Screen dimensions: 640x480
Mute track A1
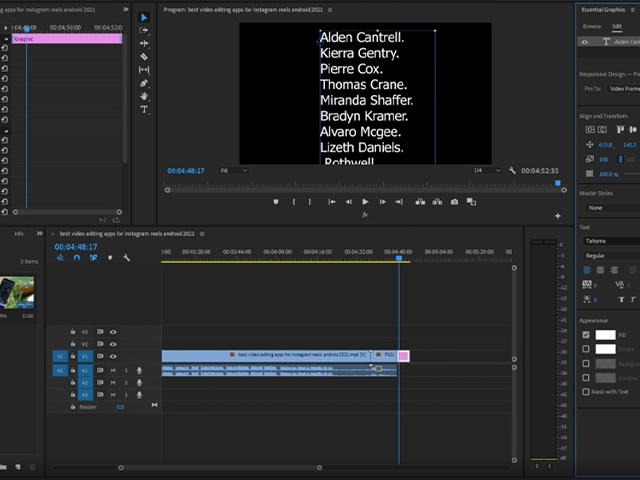click(113, 370)
